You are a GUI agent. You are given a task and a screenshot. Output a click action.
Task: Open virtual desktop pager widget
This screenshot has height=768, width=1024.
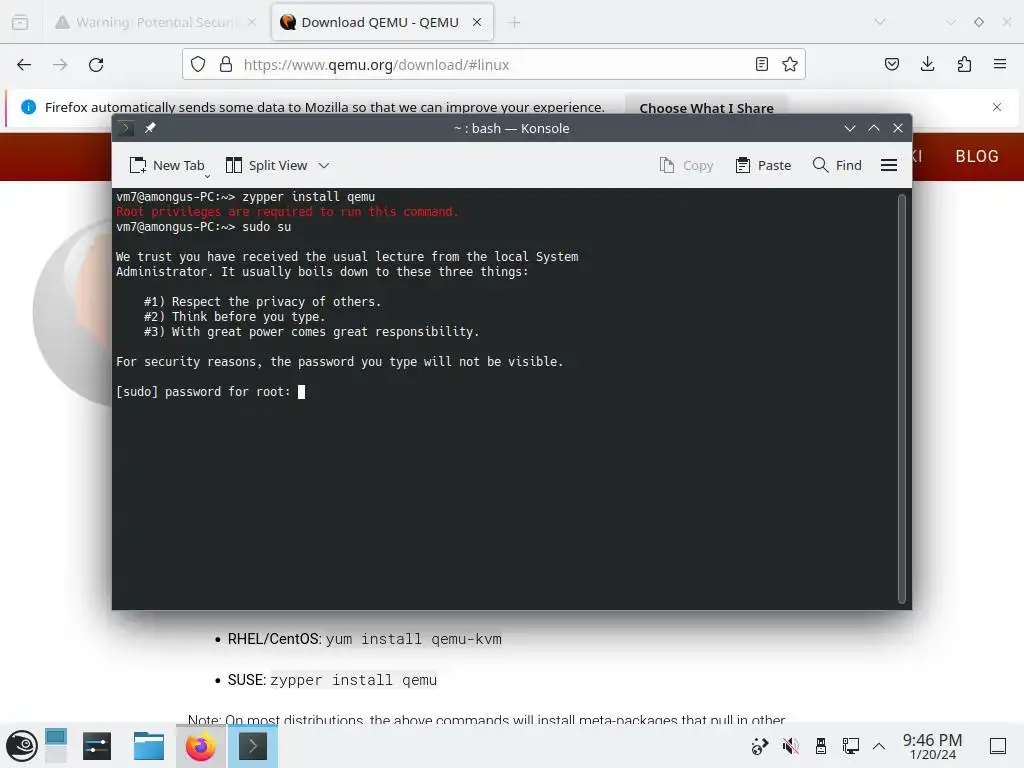click(56, 746)
